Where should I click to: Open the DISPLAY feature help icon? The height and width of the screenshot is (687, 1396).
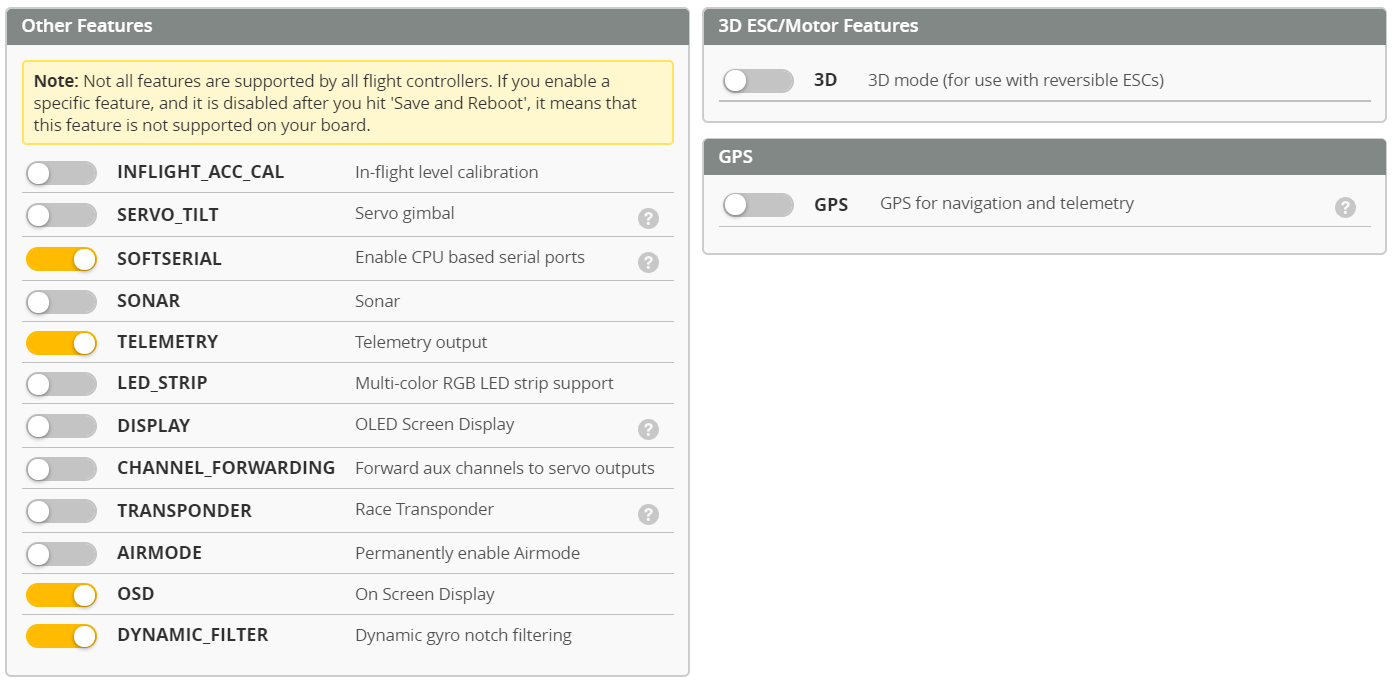coord(648,429)
